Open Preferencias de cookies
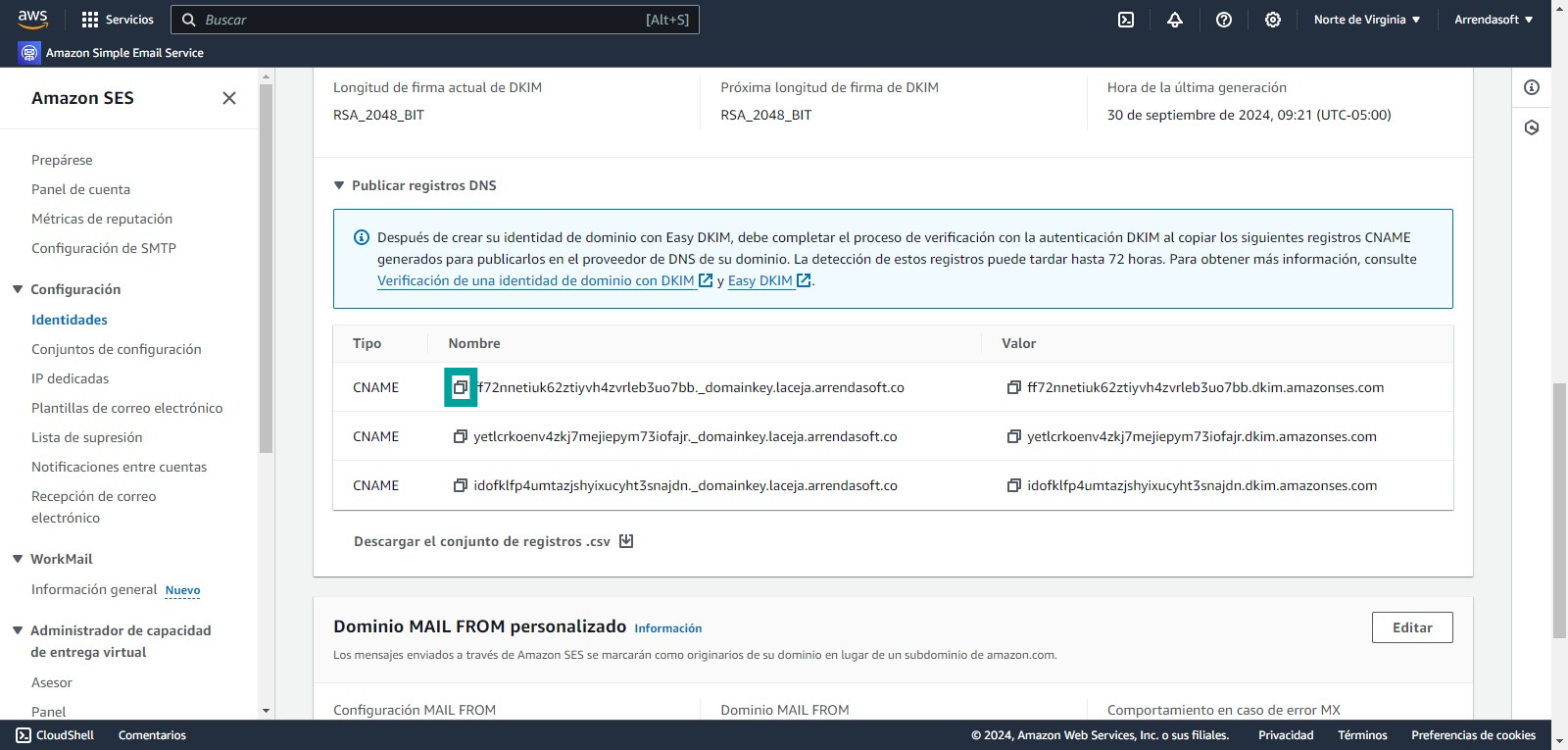The width and height of the screenshot is (1568, 750). point(1473,735)
